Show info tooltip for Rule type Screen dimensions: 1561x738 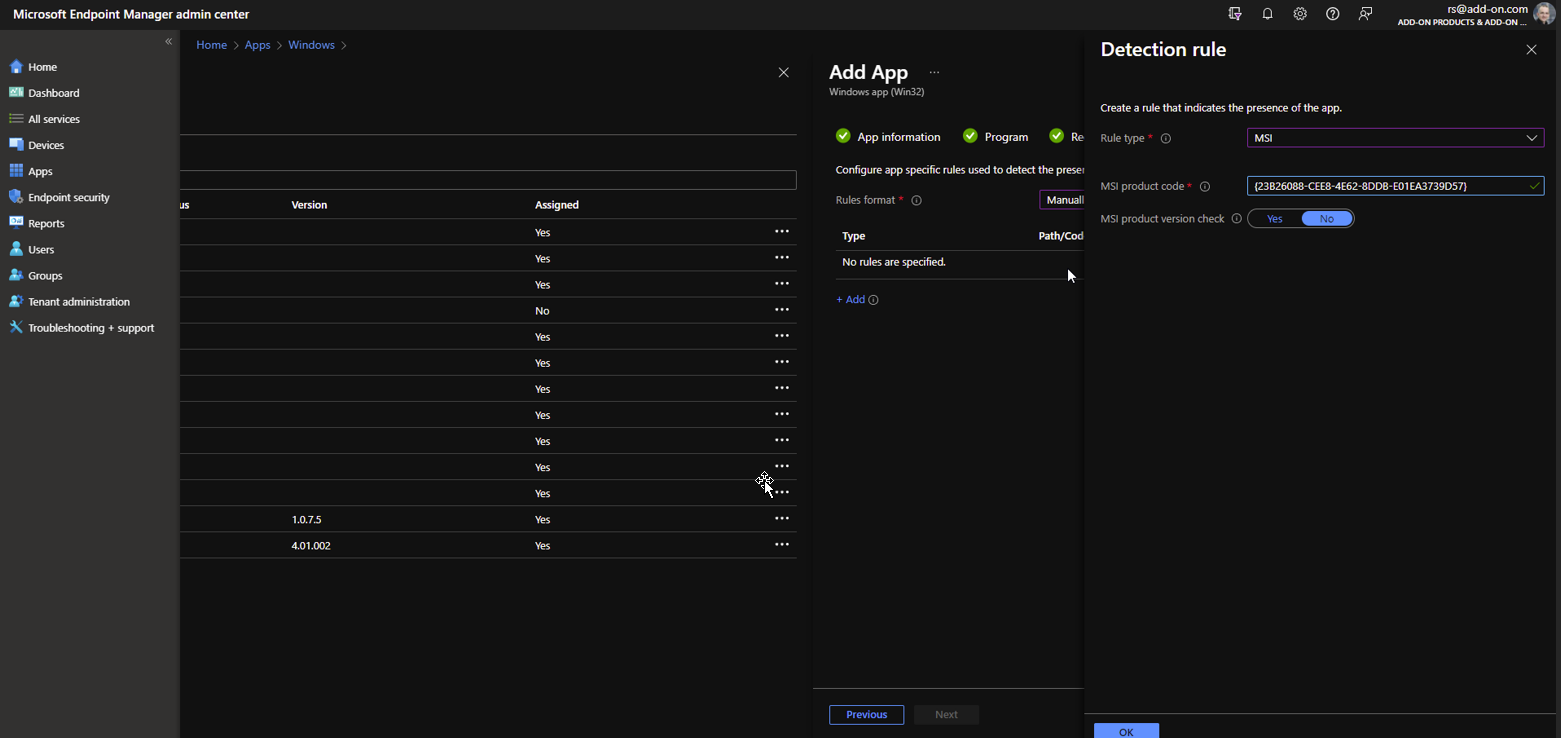click(x=1165, y=138)
